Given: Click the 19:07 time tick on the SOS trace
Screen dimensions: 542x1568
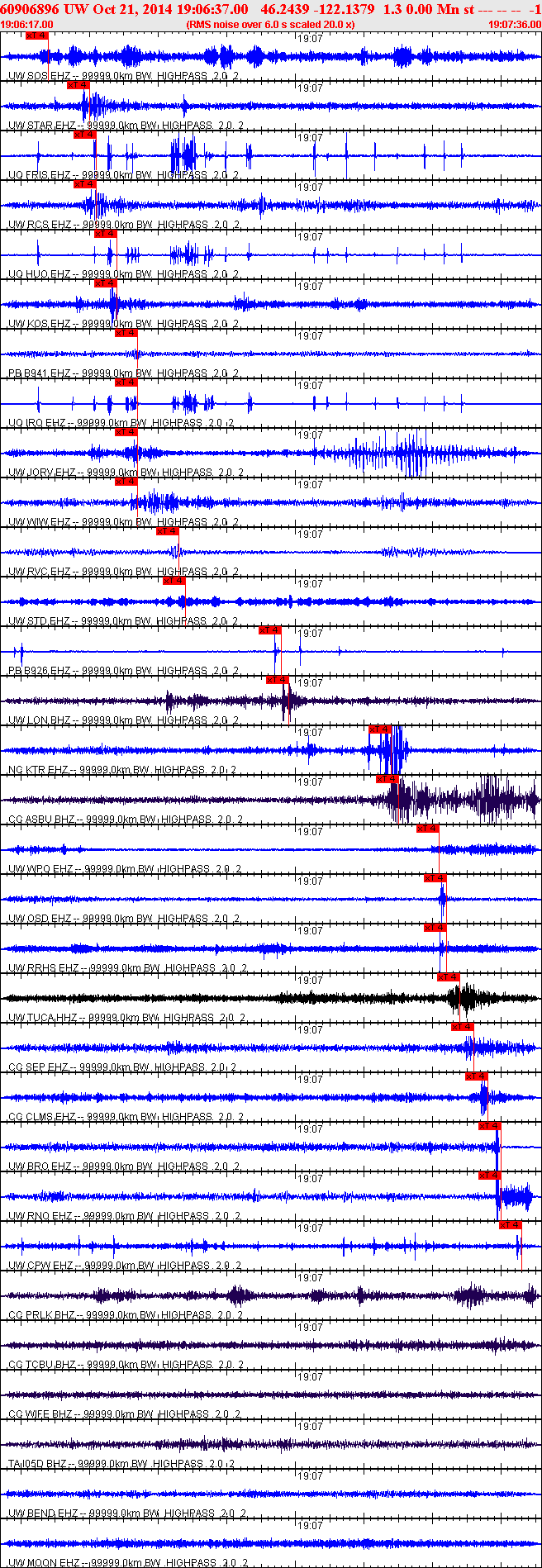Looking at the screenshot, I should pos(310,39).
